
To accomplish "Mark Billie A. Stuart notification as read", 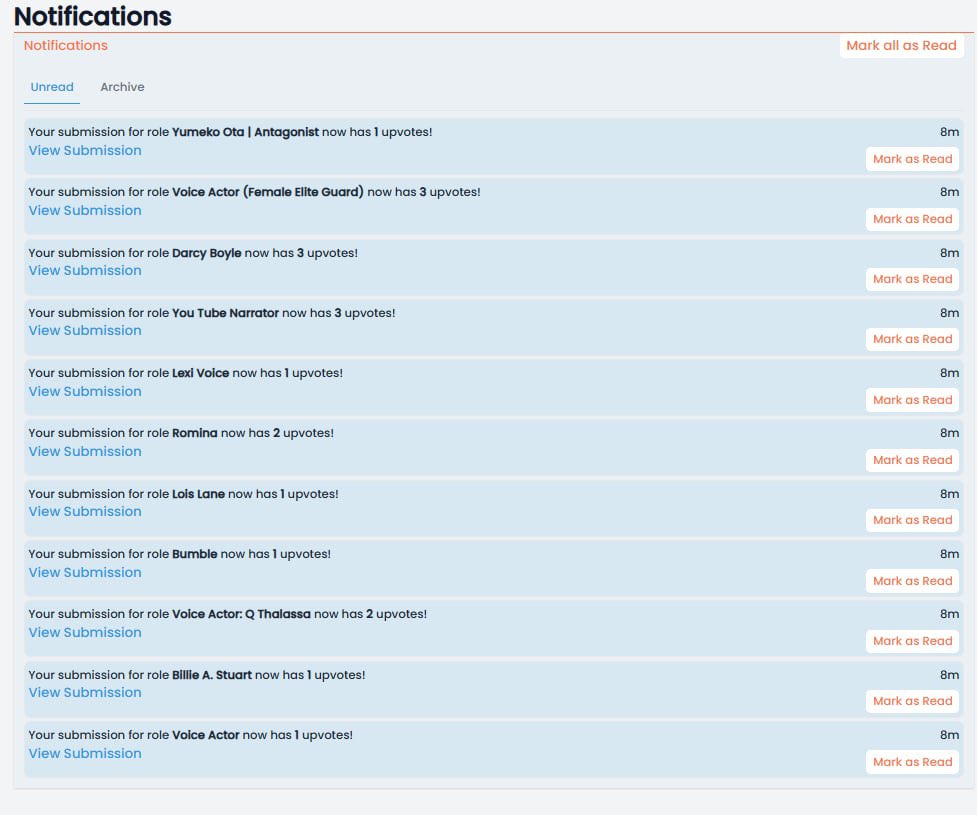I will pyautogui.click(x=912, y=701).
